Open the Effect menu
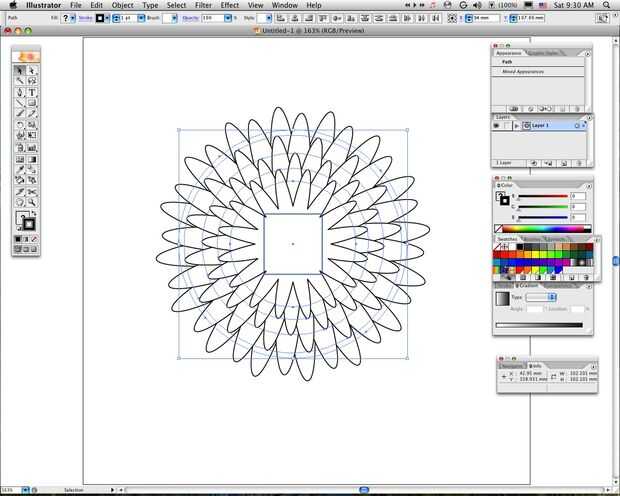 pos(230,6)
